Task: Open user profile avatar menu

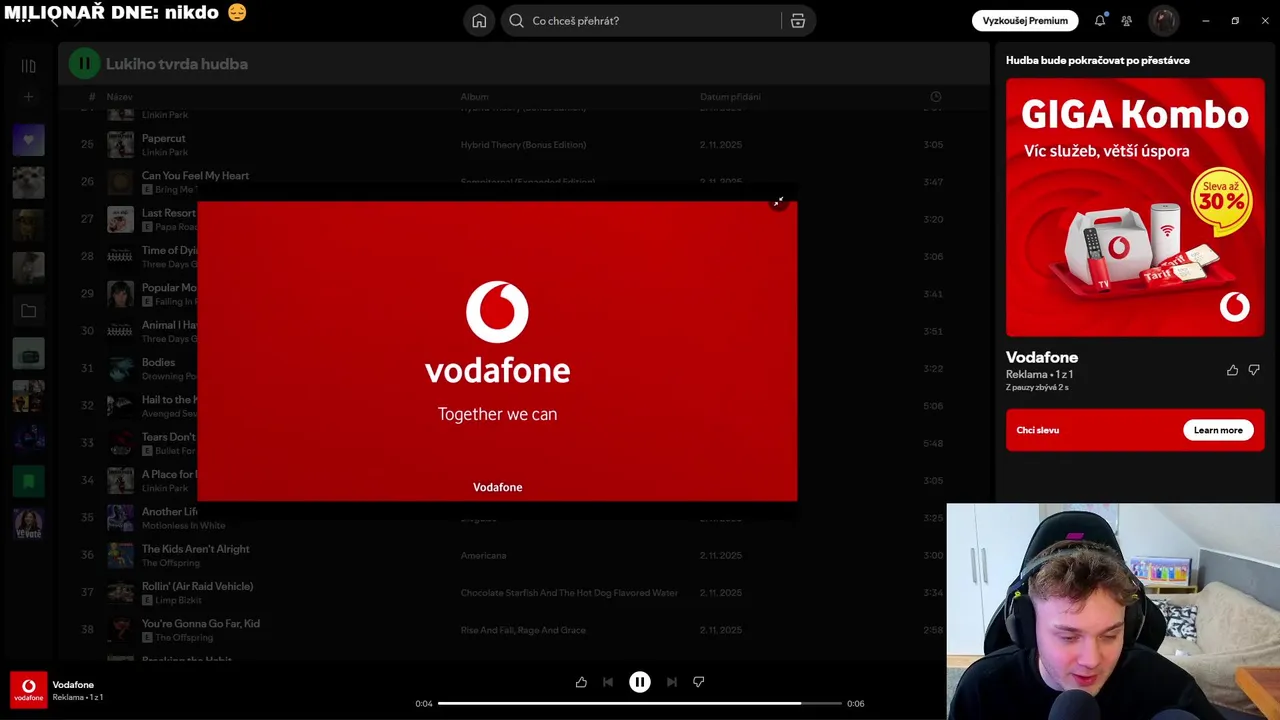Action: coord(1163,21)
